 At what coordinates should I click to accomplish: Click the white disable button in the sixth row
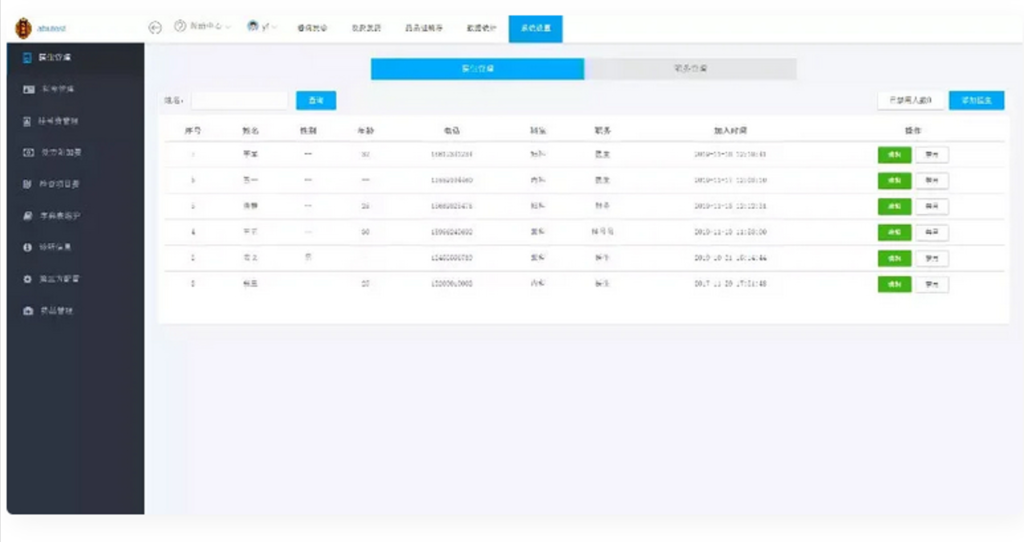[932, 285]
